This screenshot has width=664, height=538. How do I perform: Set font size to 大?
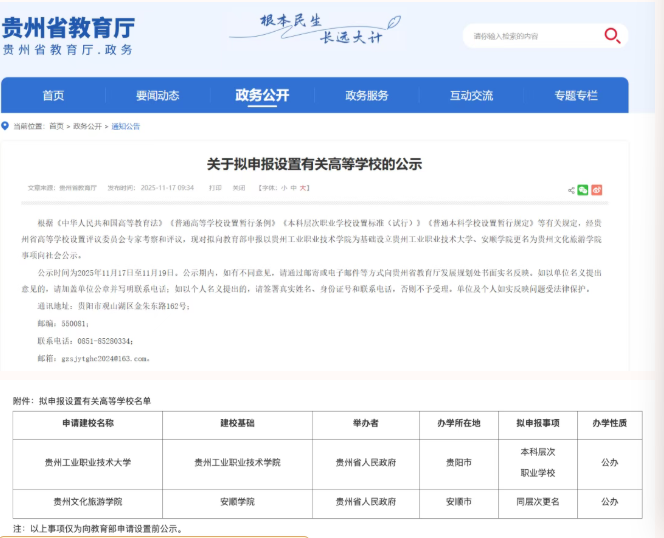point(304,187)
